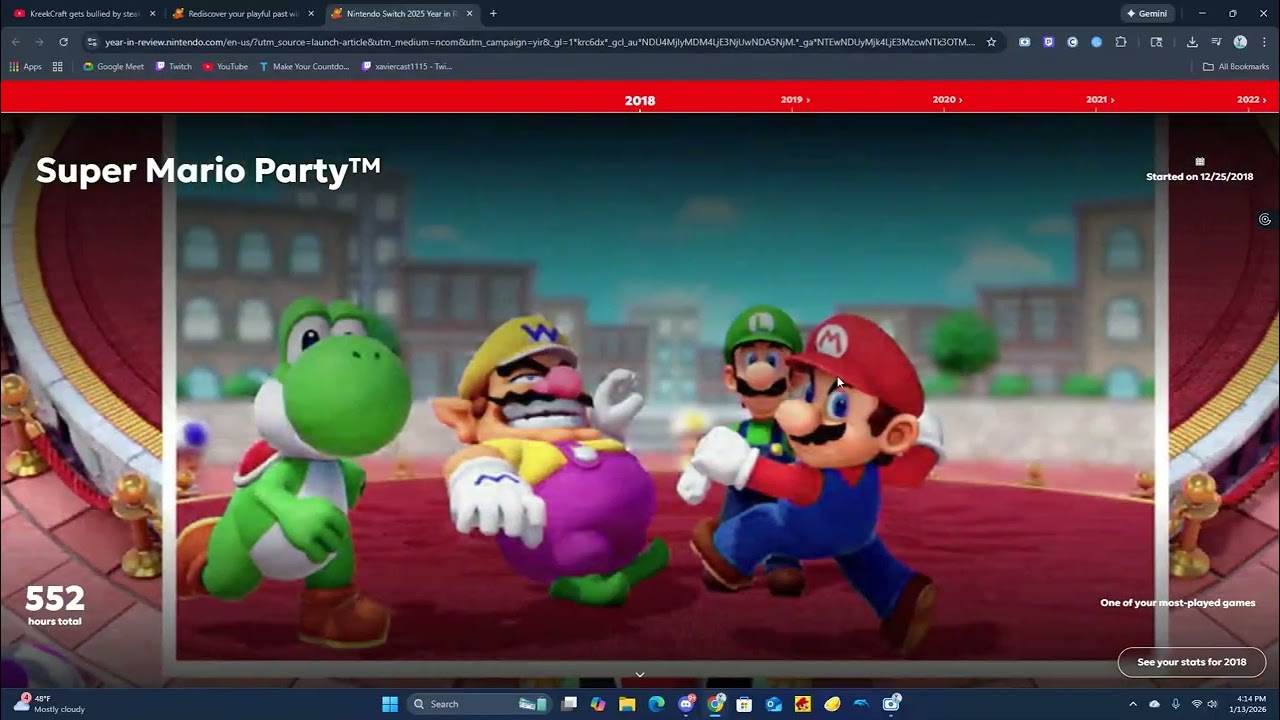Bookmark this page with the star icon
1280x720 pixels.
coord(991,42)
